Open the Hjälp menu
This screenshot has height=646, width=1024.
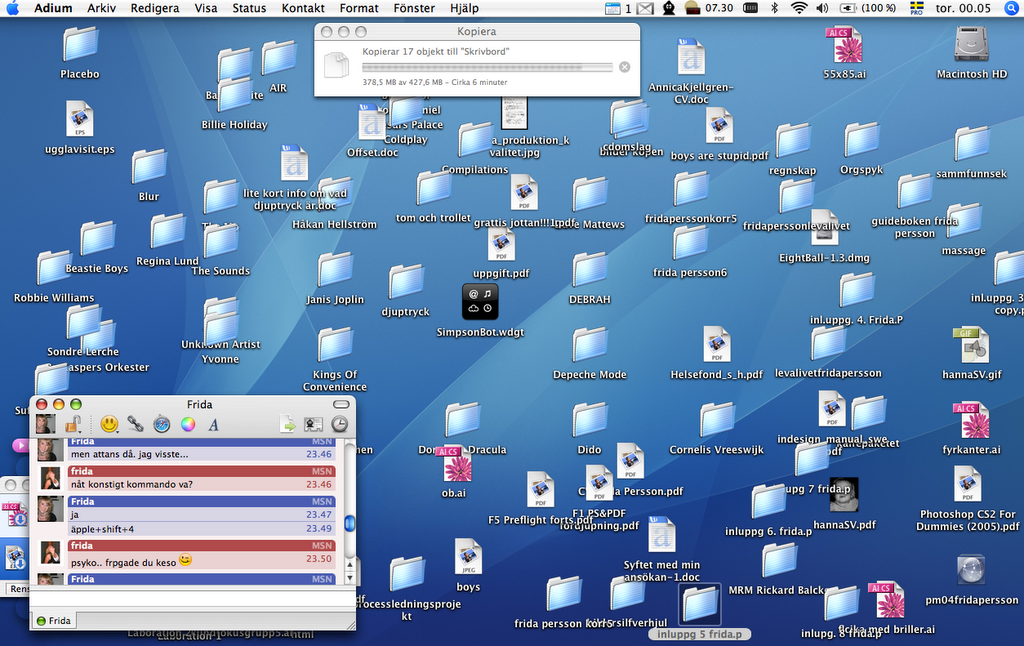click(x=464, y=8)
